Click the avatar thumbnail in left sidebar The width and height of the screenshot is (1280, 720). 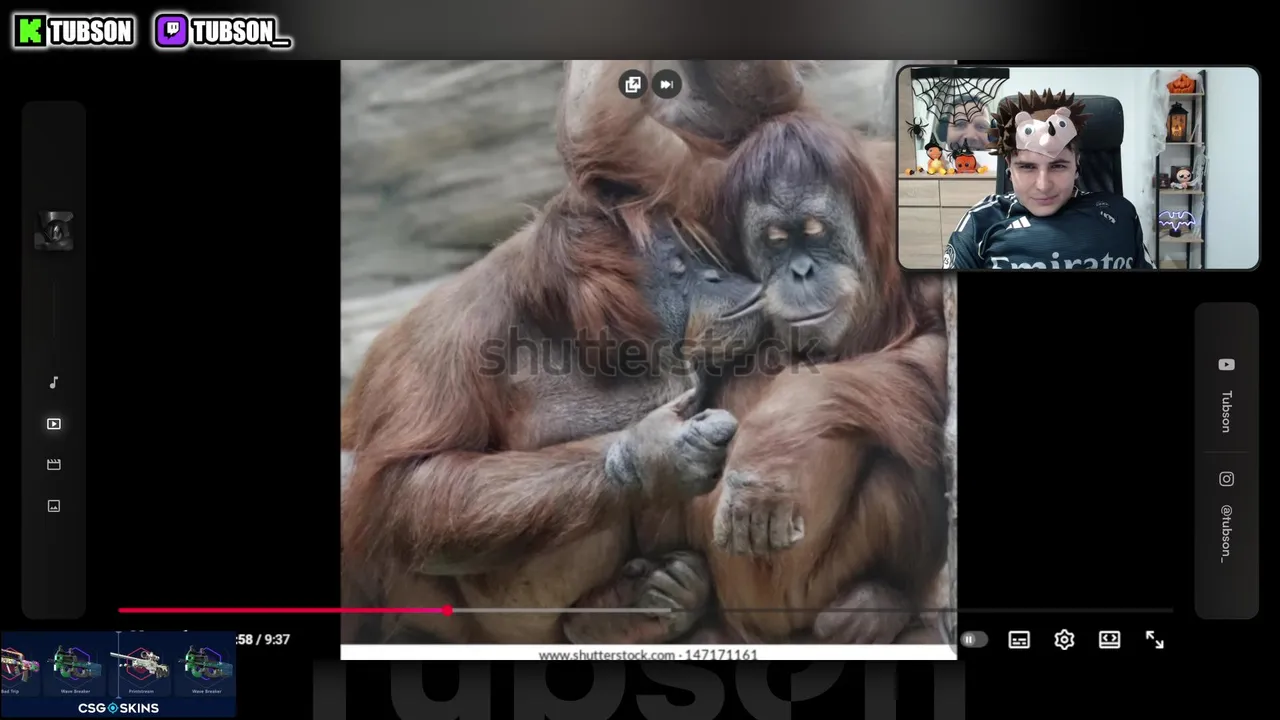coord(54,231)
